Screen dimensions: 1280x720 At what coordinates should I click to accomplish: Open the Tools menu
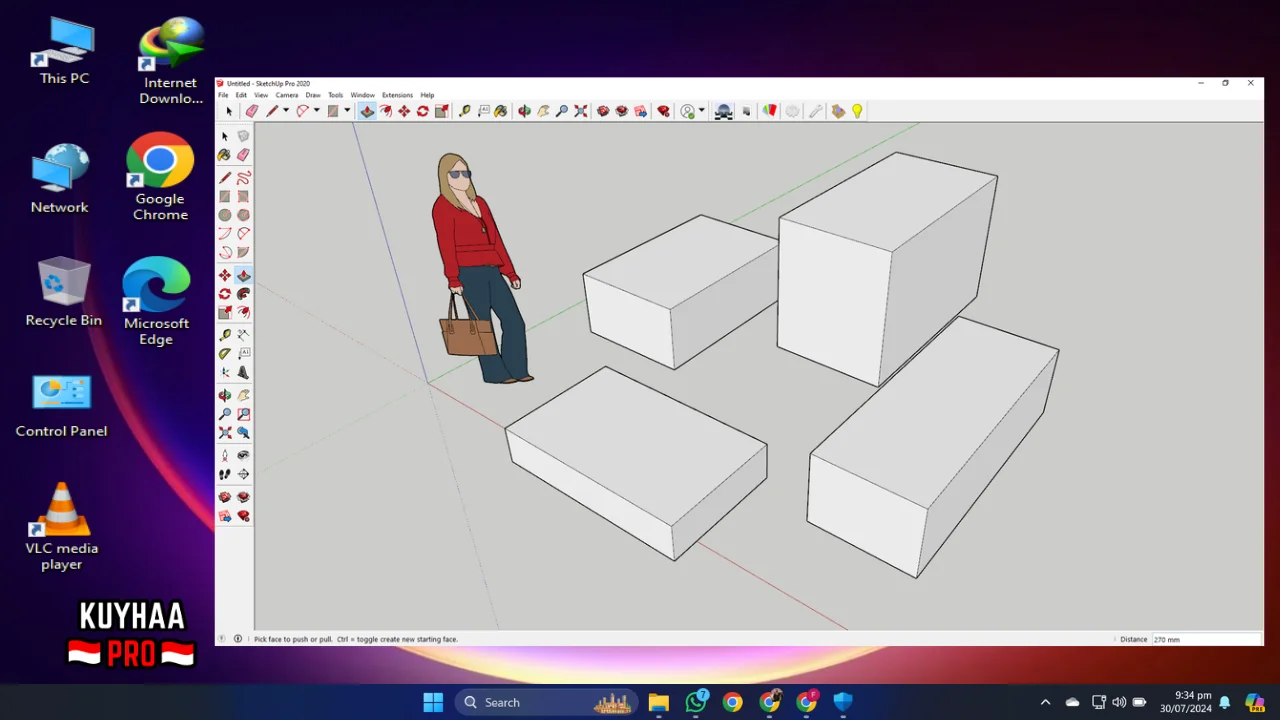point(335,95)
